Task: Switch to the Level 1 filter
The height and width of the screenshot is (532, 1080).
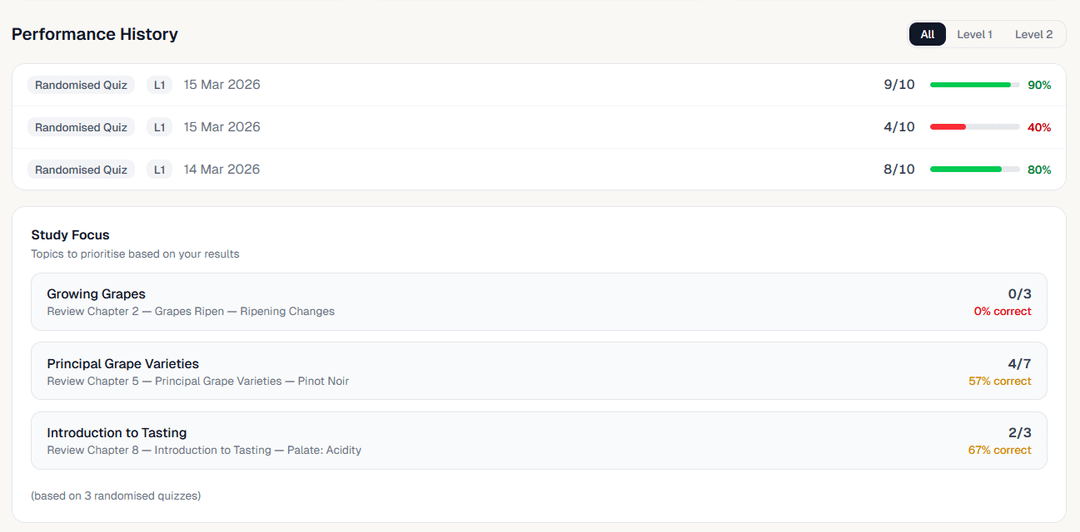Action: (974, 34)
